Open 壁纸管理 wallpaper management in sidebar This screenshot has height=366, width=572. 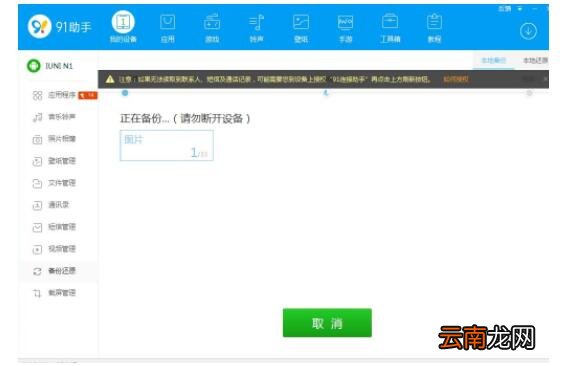pos(54,161)
